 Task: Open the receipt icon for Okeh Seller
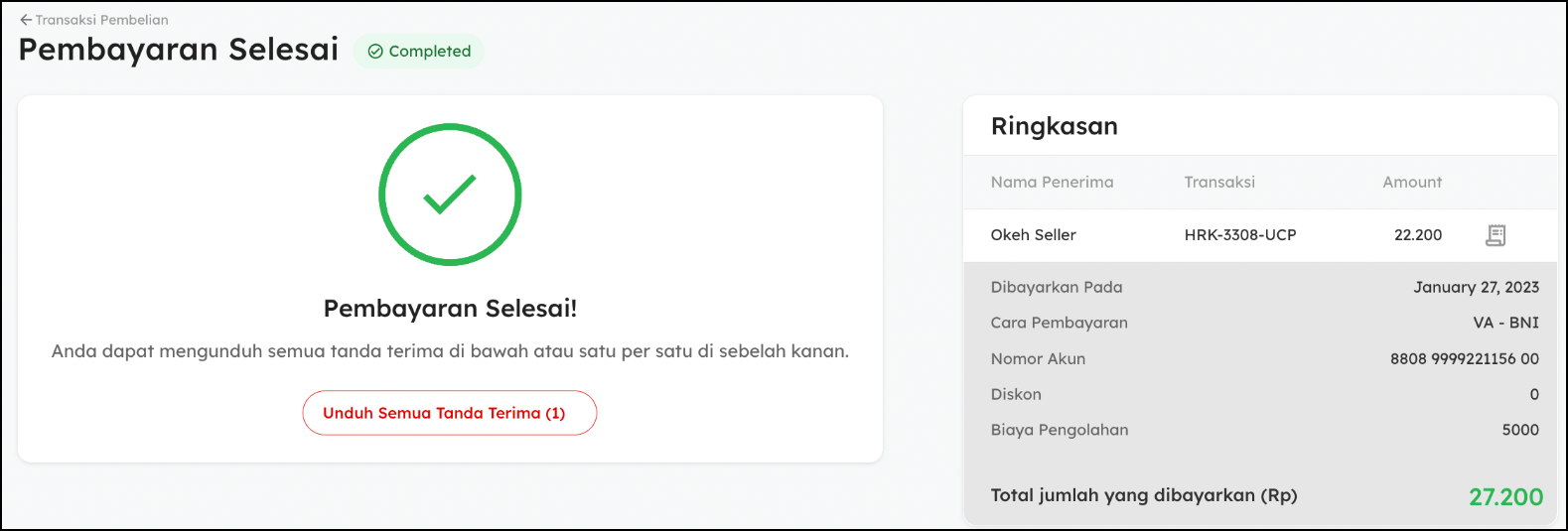tap(1496, 235)
